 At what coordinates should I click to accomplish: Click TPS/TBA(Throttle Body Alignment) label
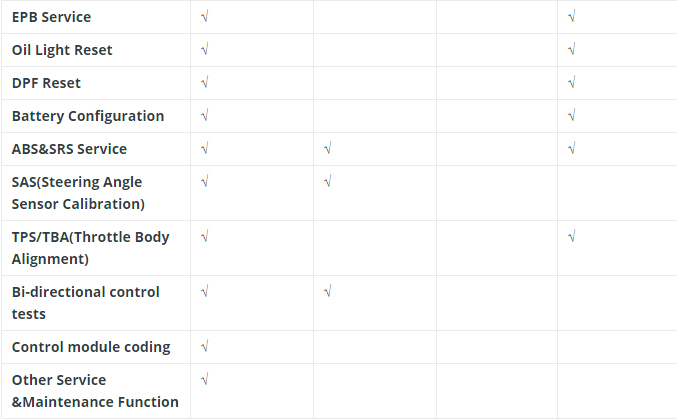tap(90, 248)
